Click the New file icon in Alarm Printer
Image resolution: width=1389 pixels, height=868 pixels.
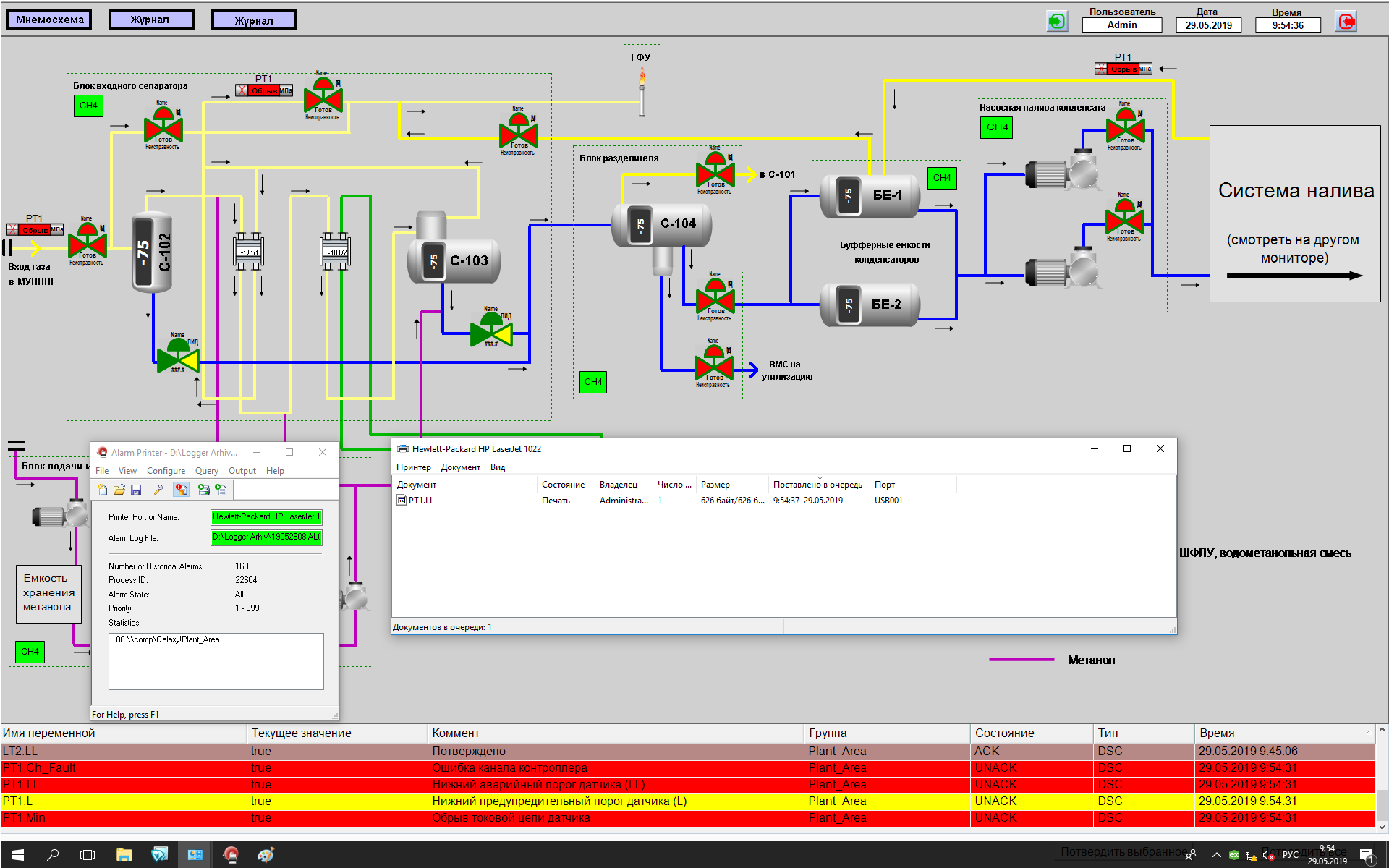103,490
